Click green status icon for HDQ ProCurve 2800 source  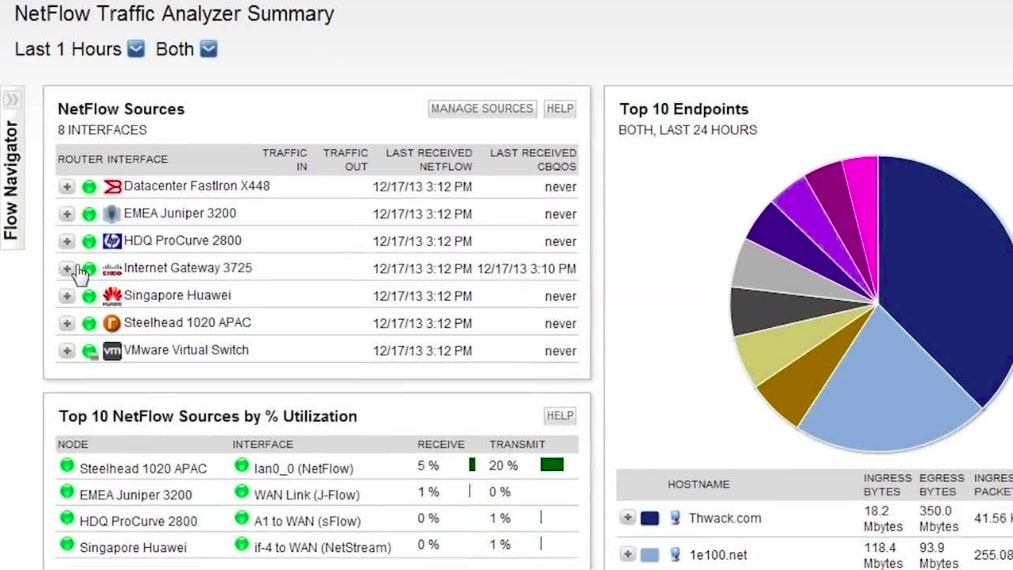pos(89,242)
